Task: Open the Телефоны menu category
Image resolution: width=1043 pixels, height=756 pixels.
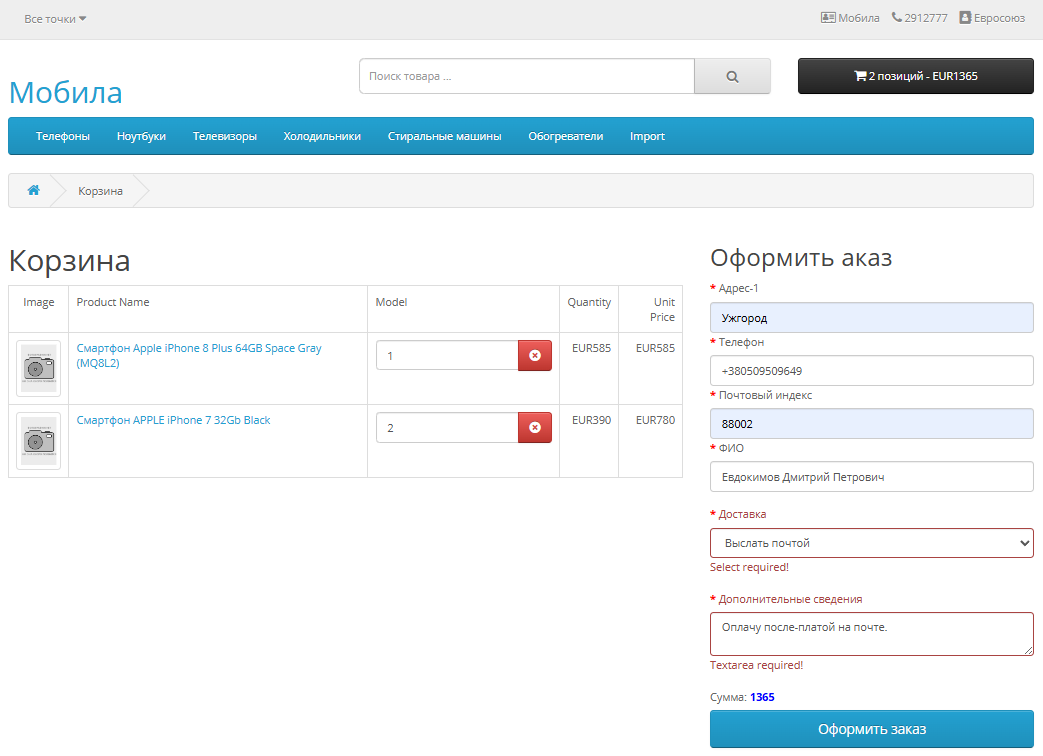Action: tap(63, 136)
